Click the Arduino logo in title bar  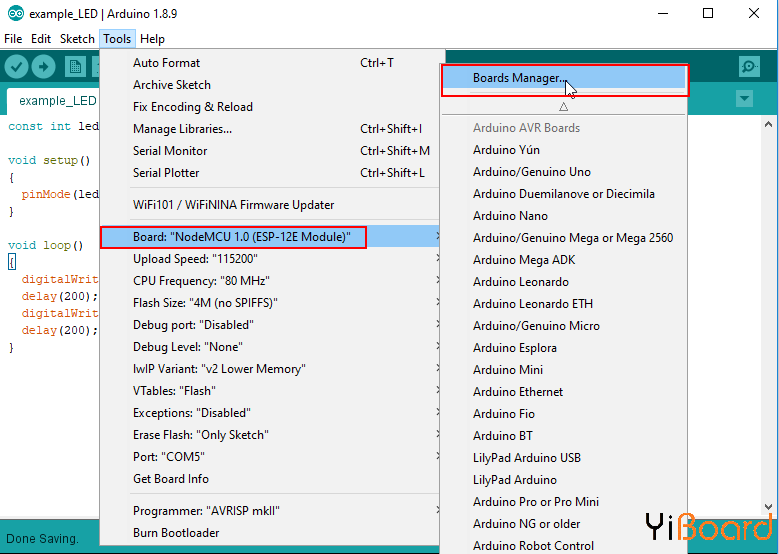click(15, 13)
